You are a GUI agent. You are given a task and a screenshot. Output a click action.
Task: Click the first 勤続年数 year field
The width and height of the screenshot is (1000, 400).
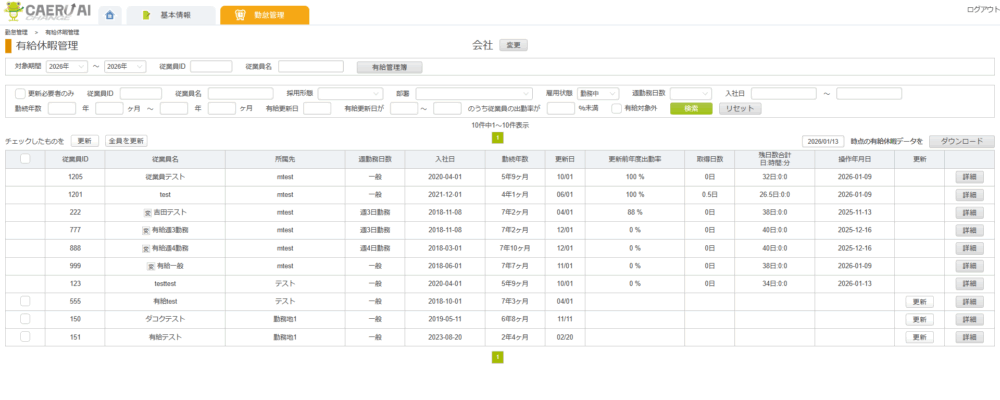62,108
